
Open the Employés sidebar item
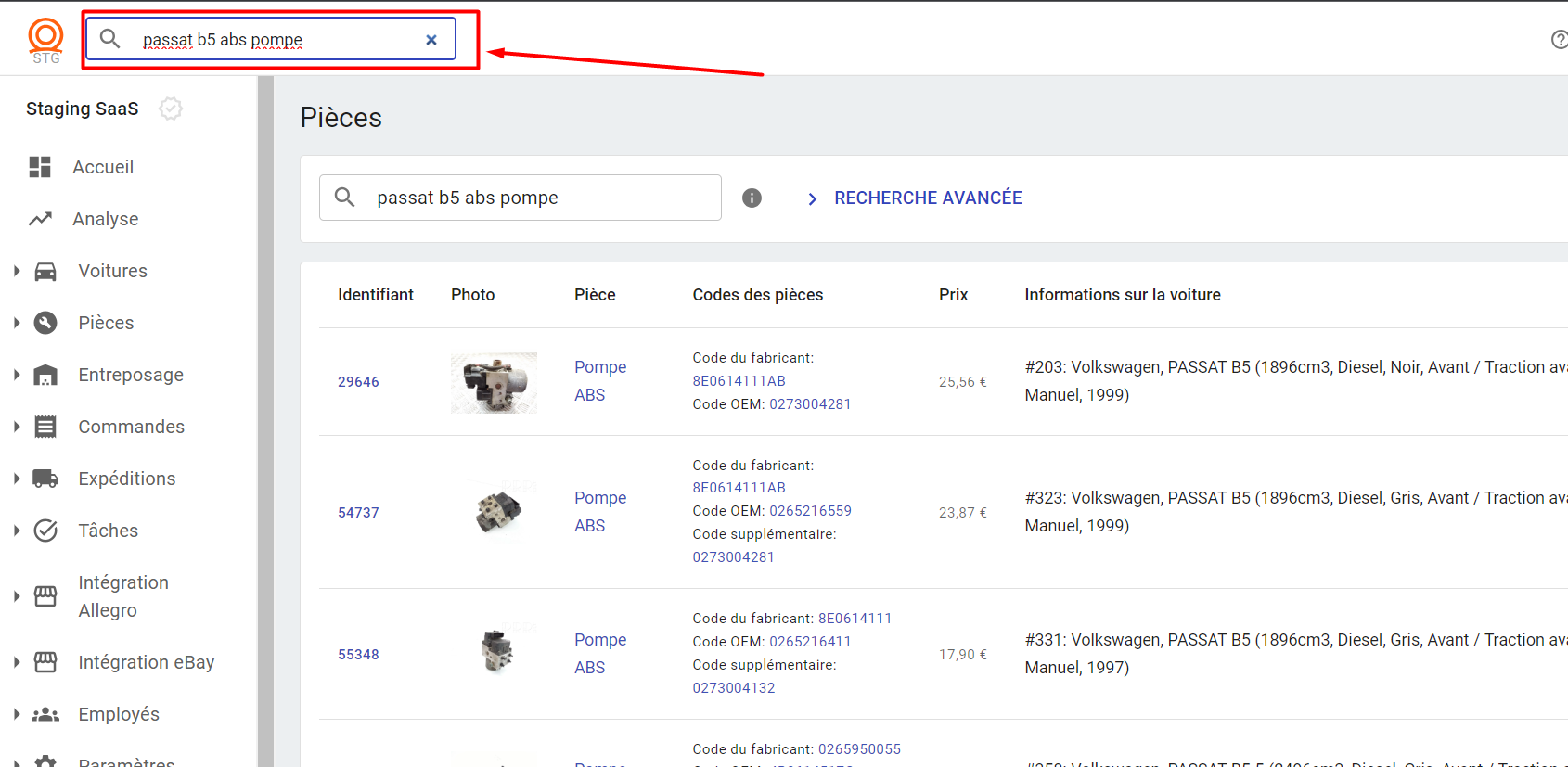(119, 714)
